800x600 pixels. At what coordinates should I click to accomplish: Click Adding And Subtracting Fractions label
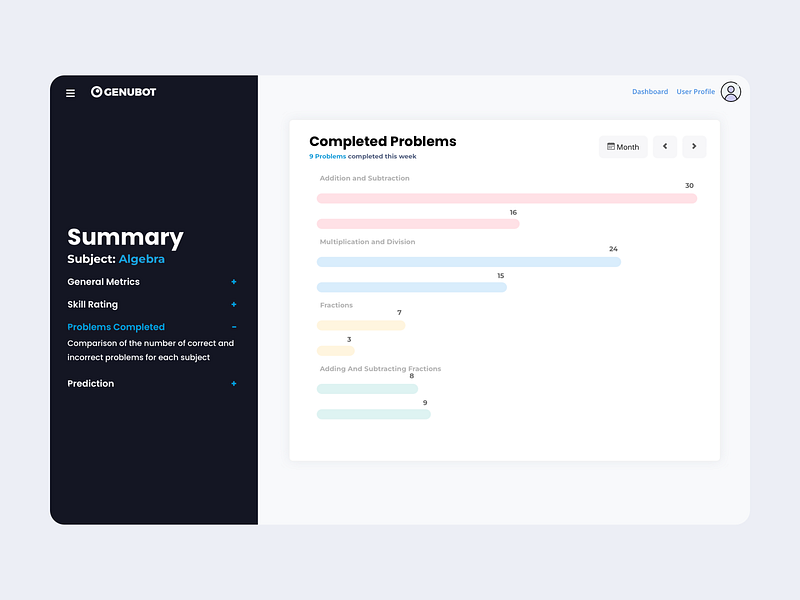point(380,368)
